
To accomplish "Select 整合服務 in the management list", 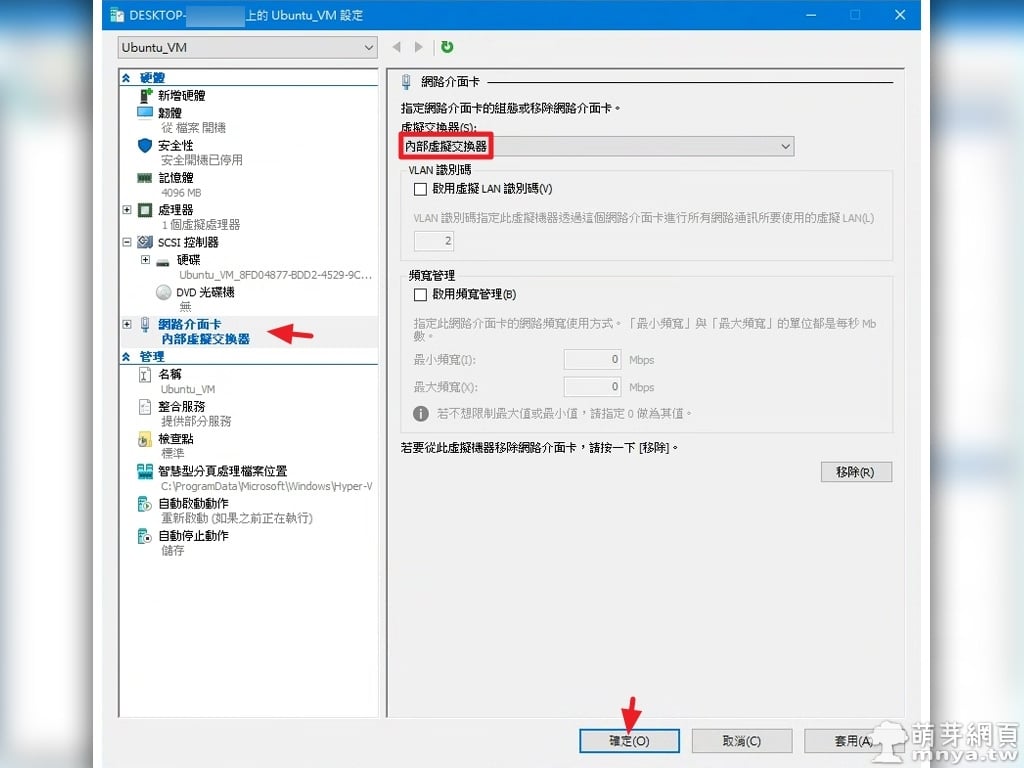I will 182,407.
